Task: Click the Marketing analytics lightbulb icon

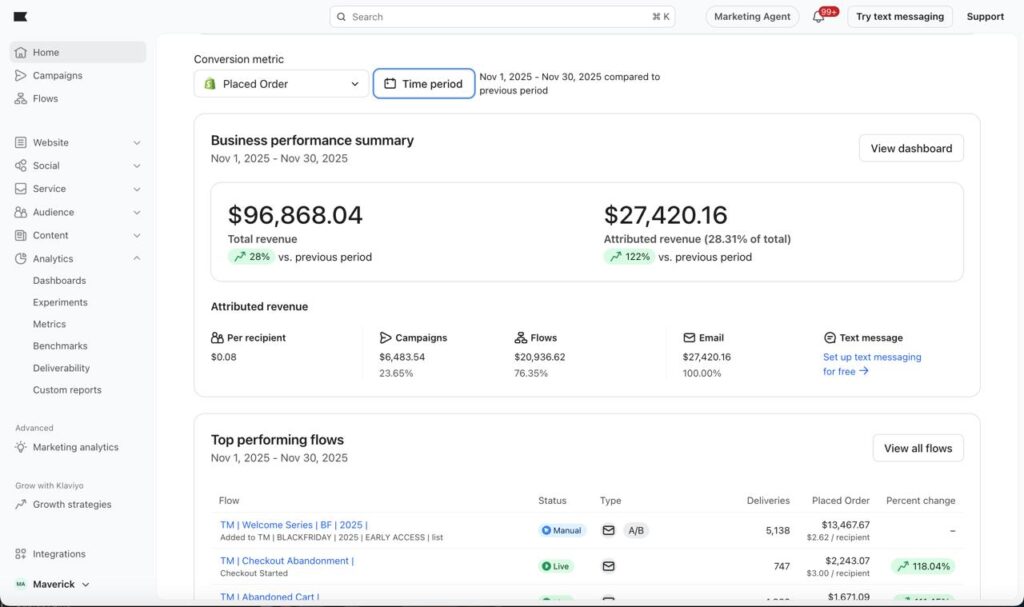Action: pyautogui.click(x=21, y=448)
